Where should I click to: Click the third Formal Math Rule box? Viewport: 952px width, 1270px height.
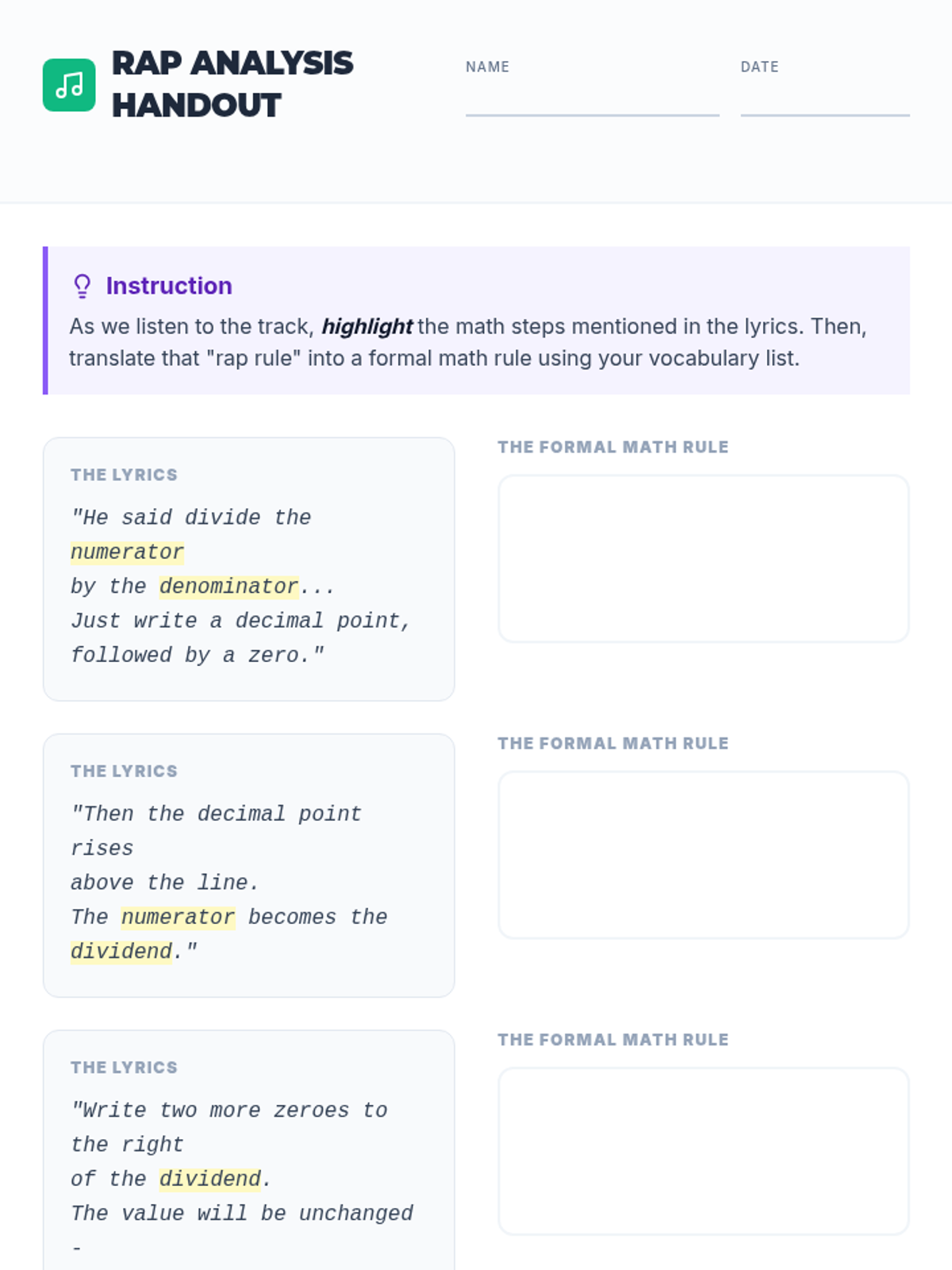pyautogui.click(x=704, y=1151)
